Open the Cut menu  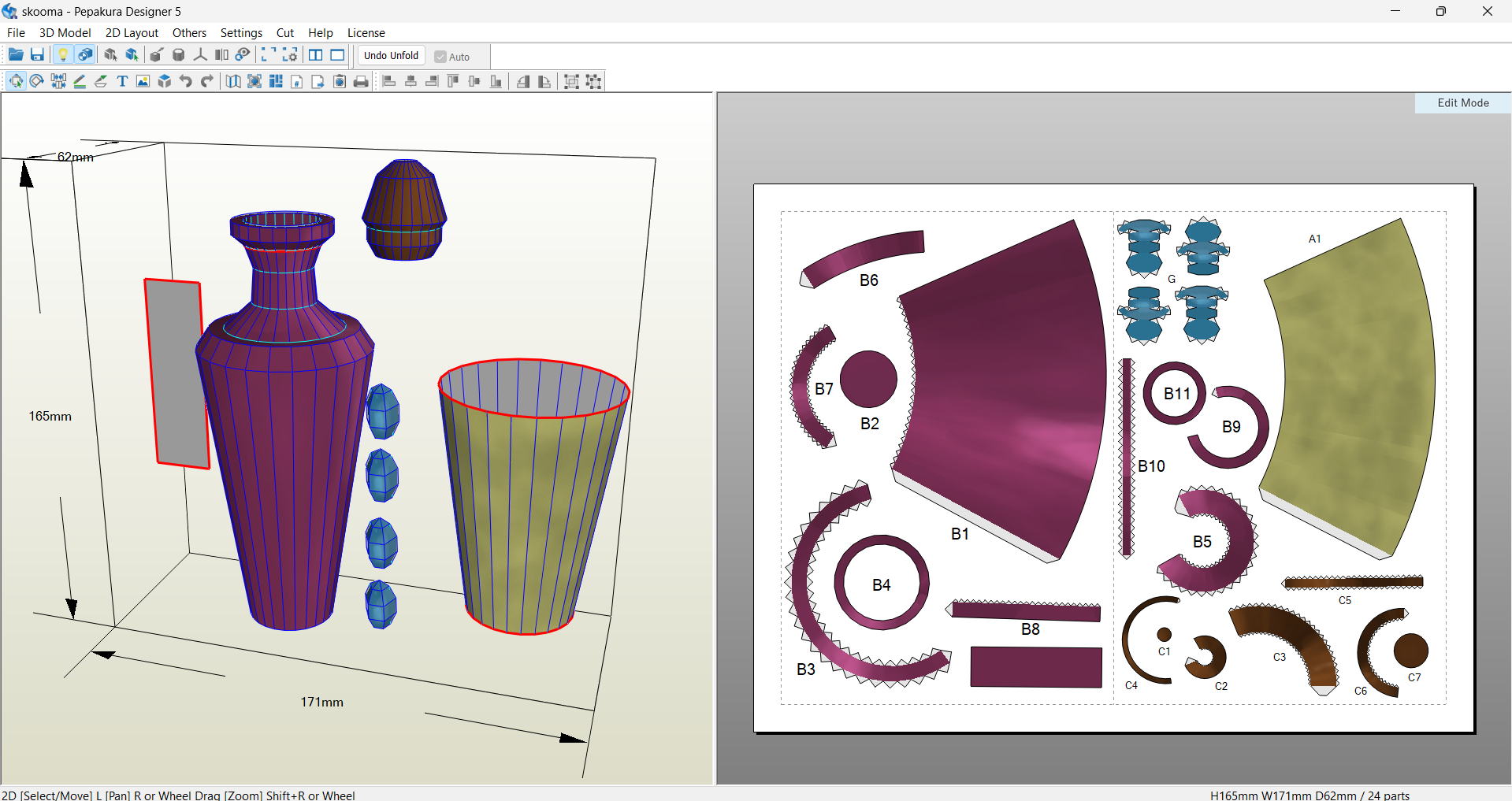(285, 33)
